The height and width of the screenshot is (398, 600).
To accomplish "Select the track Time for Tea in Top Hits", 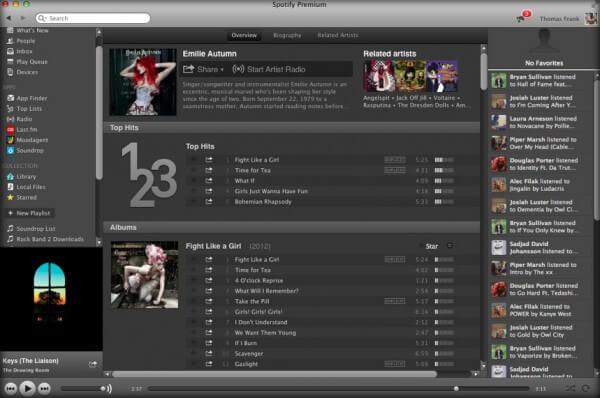I will click(321, 170).
